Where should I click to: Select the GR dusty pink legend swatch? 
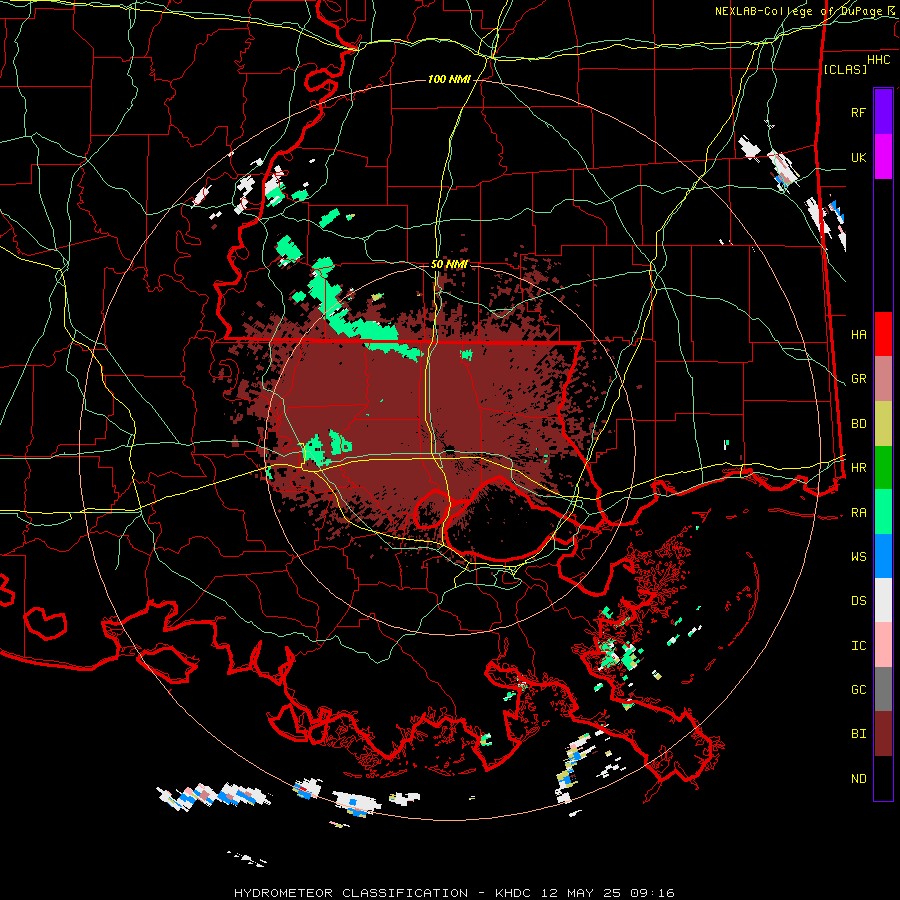tap(883, 379)
